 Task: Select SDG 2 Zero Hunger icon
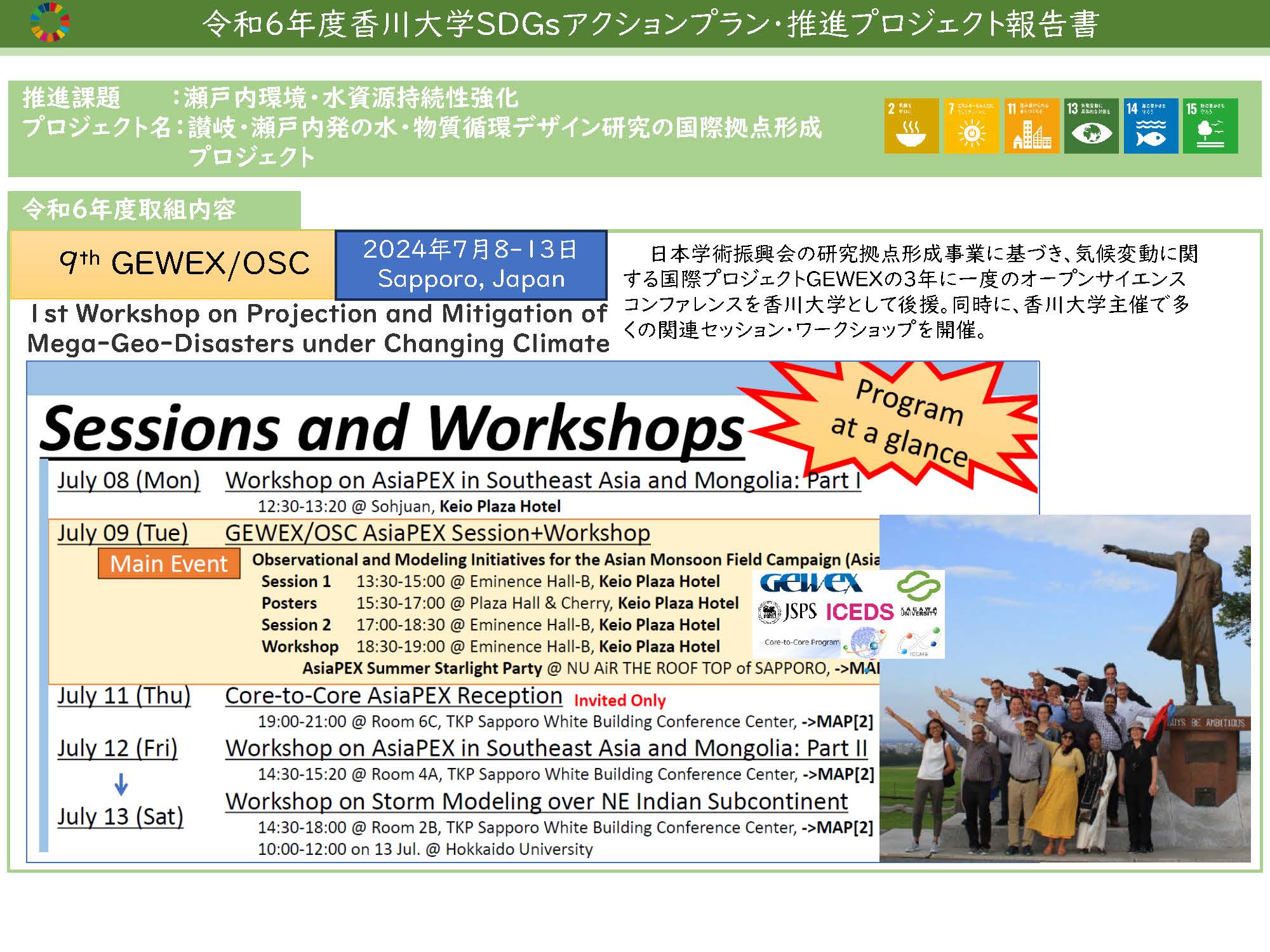[x=911, y=126]
